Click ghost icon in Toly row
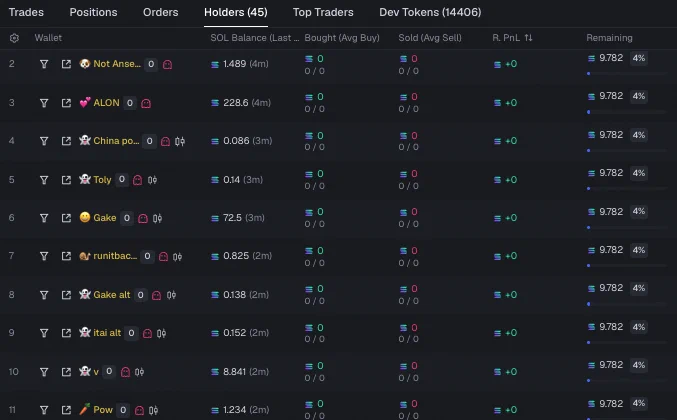677x420 pixels. (x=137, y=180)
